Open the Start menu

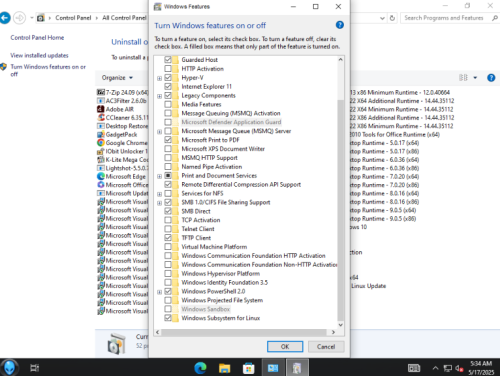point(9,367)
